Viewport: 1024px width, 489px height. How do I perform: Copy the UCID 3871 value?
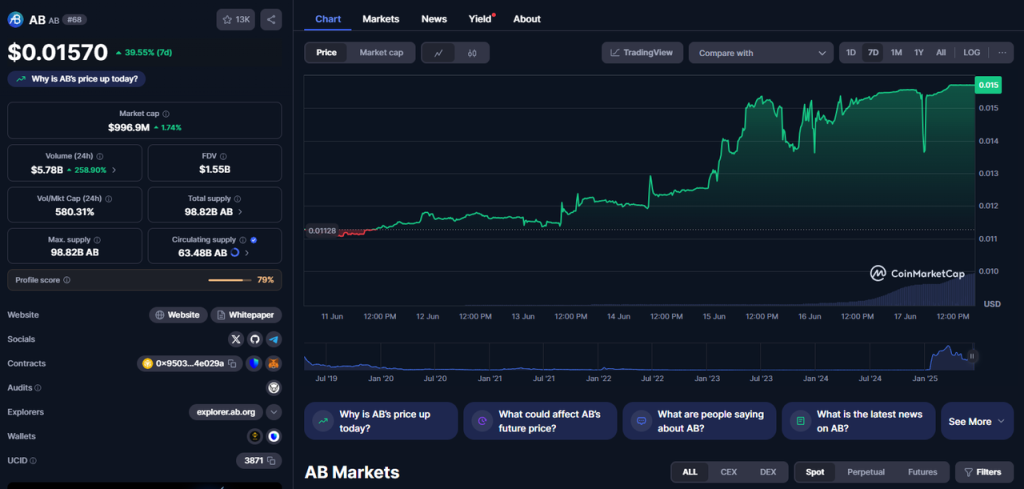click(x=273, y=460)
